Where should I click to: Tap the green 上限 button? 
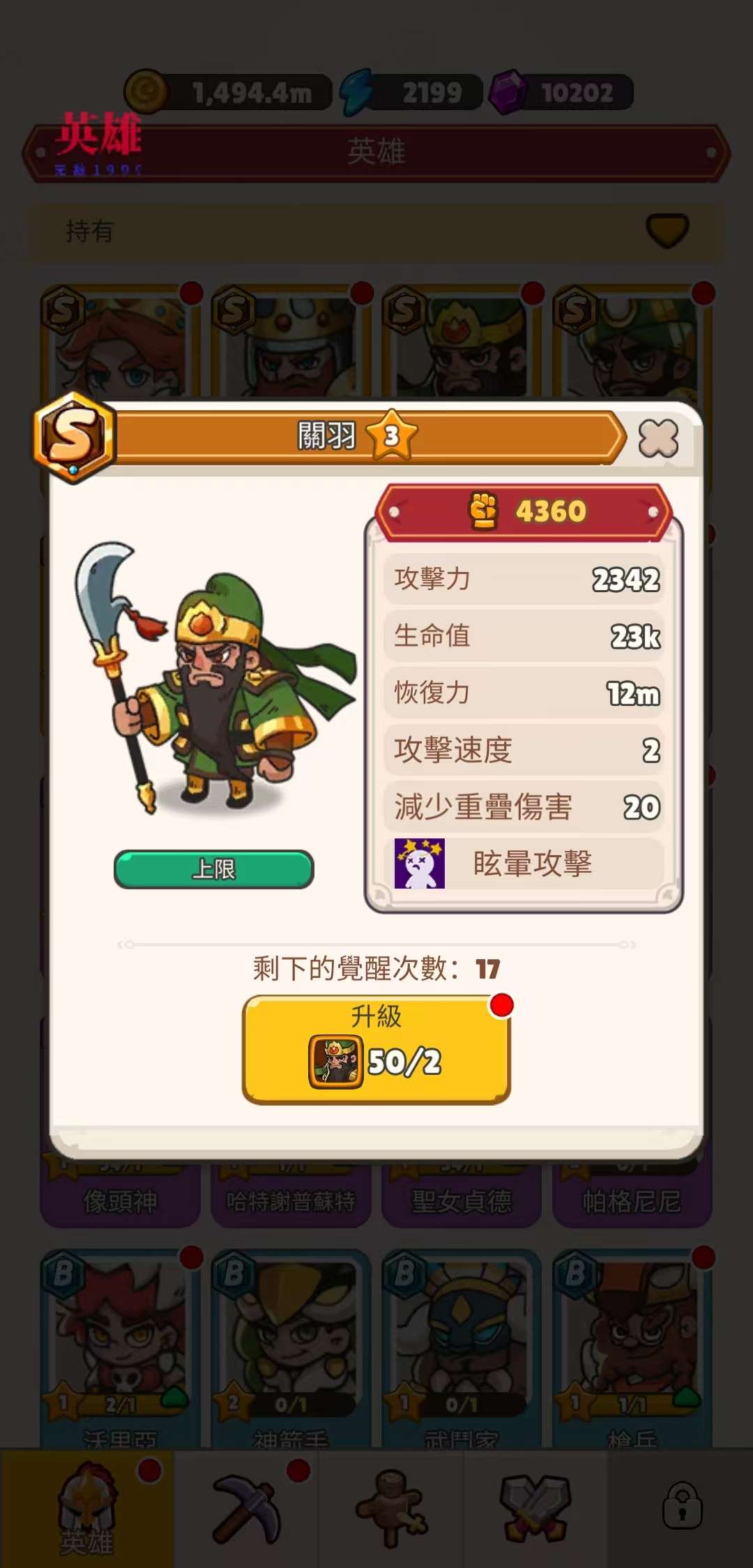tap(214, 869)
